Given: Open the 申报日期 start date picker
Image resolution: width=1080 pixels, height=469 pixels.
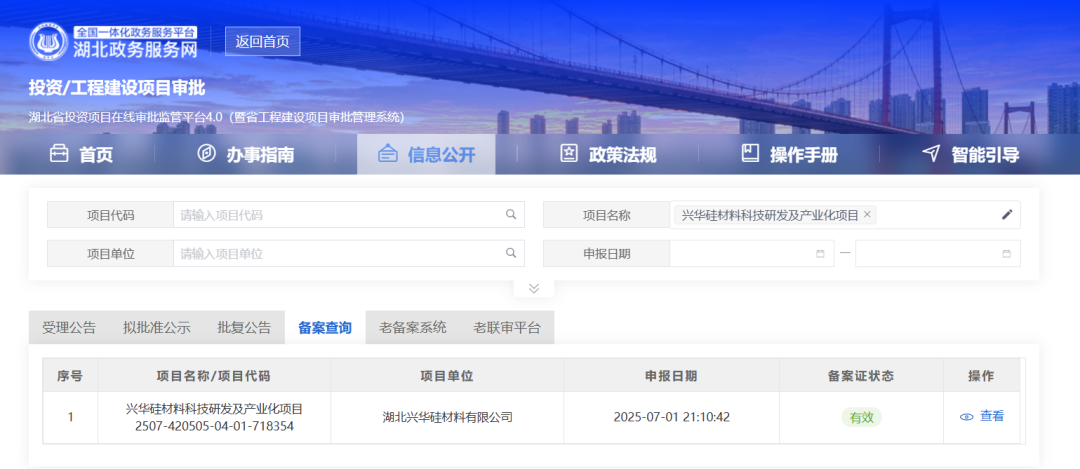Looking at the screenshot, I should point(751,253).
